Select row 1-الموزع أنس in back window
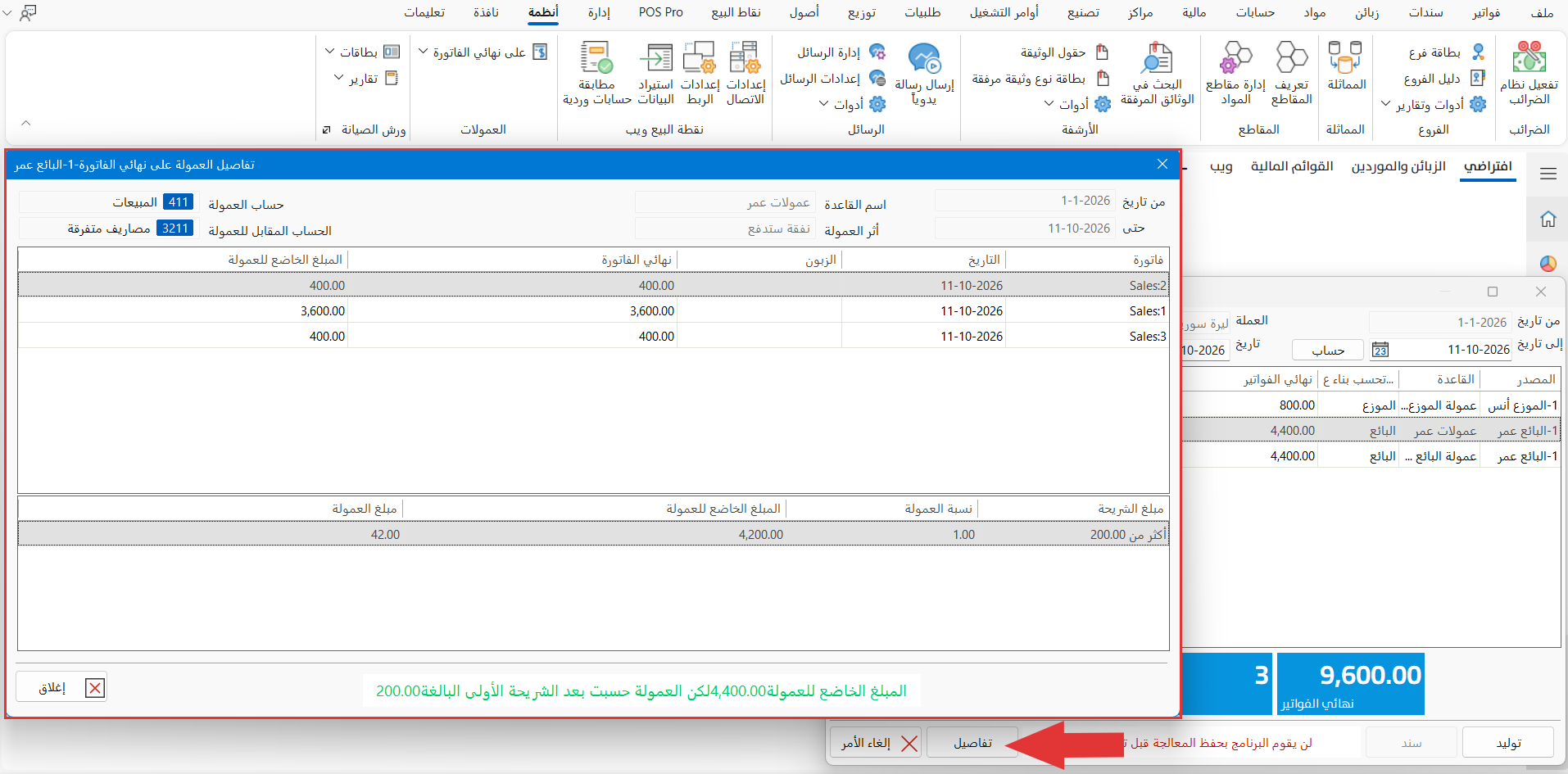1568x774 pixels. [1371, 405]
